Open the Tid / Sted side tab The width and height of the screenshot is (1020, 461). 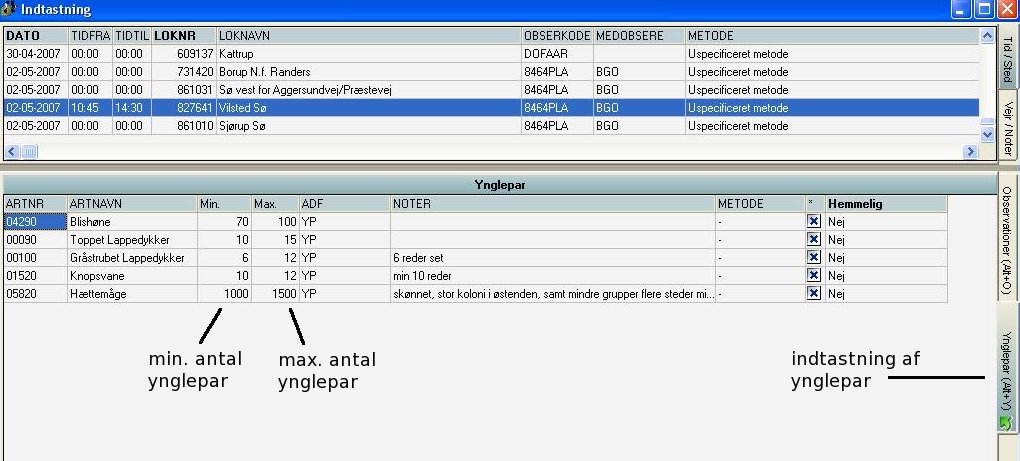pos(1007,60)
